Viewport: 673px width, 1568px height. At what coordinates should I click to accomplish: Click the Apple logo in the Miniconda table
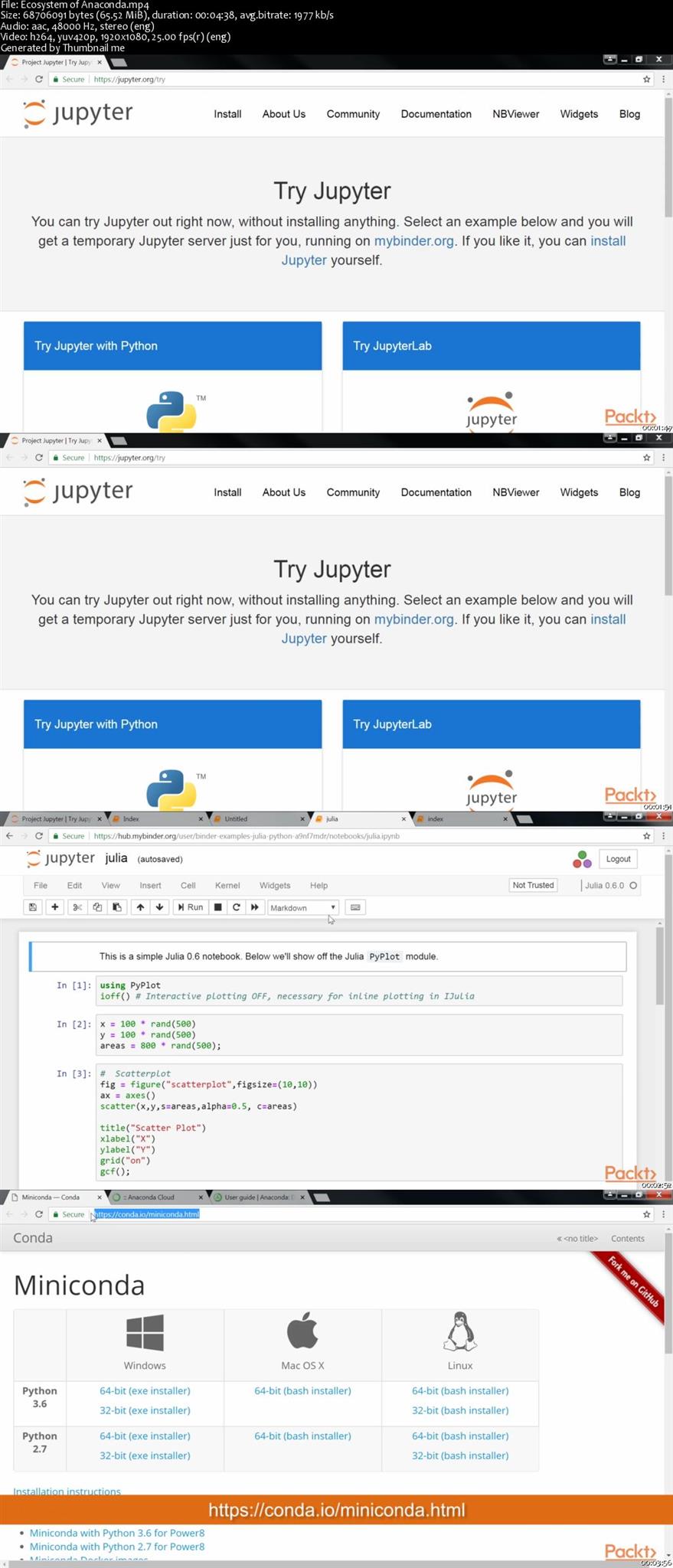302,1330
